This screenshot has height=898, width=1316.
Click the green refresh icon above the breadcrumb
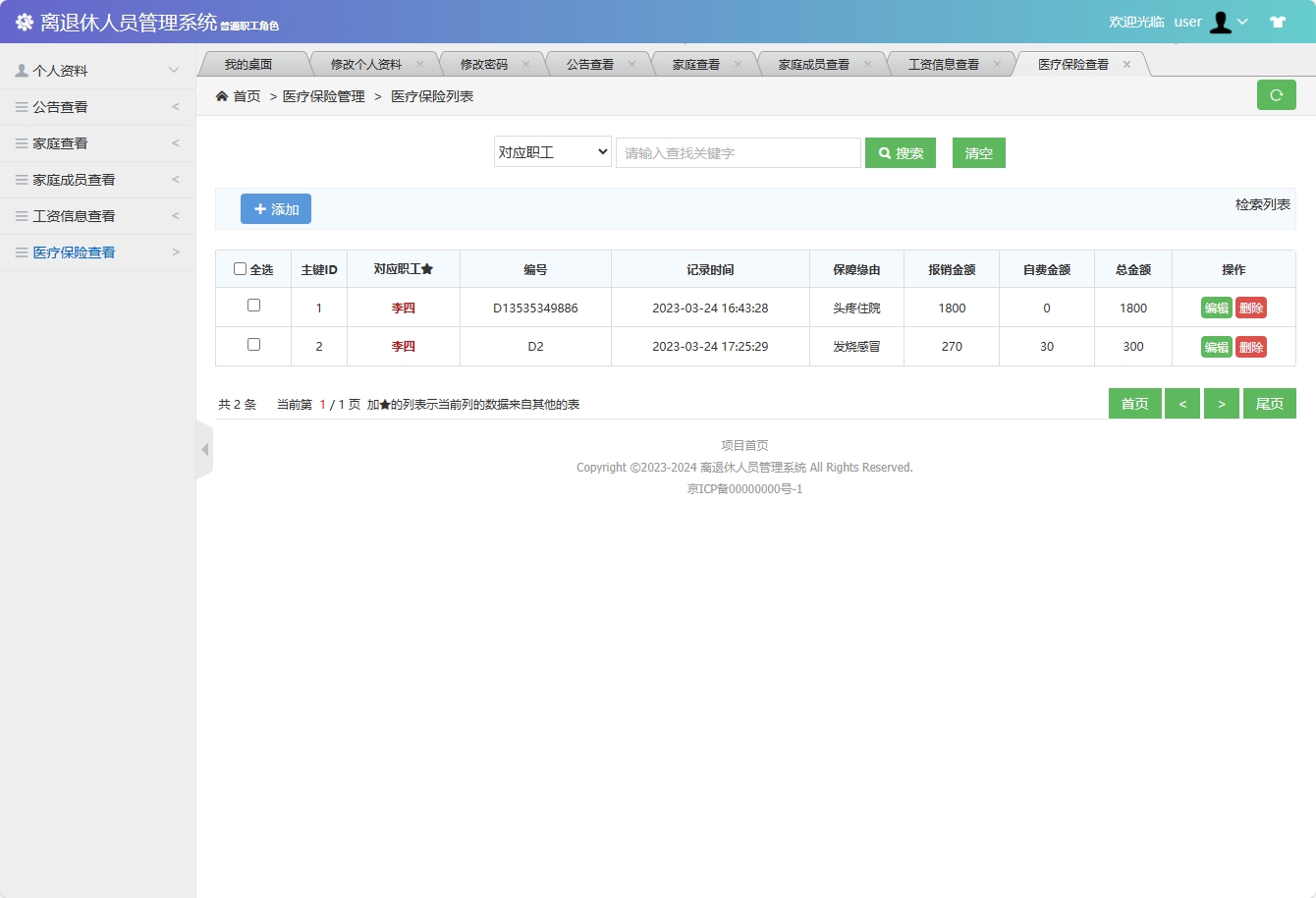1277,94
